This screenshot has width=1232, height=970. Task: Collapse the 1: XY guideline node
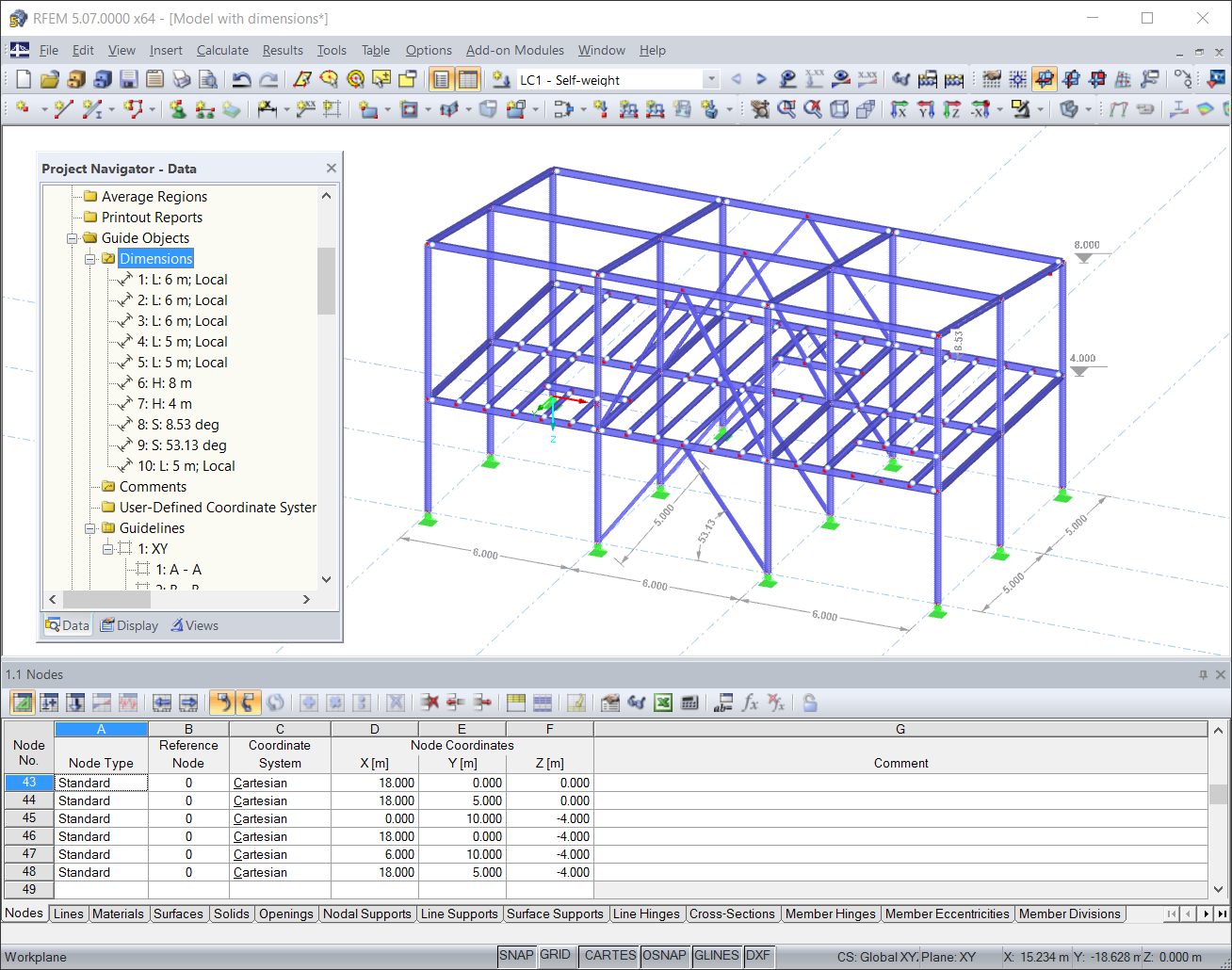108,549
